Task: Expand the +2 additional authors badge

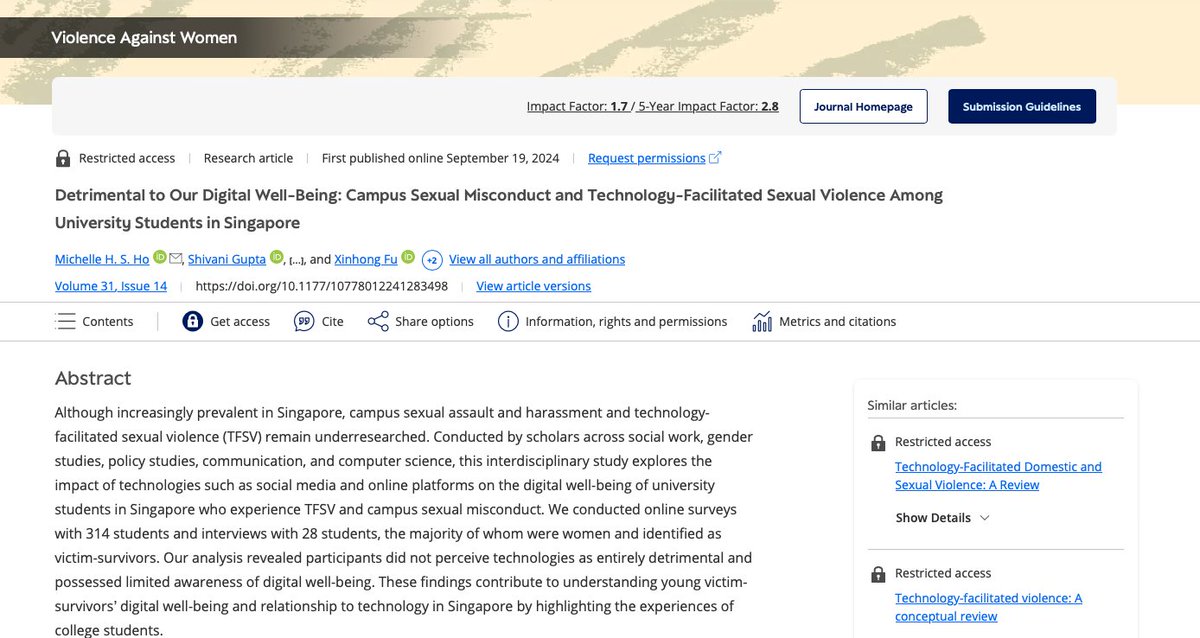Action: pyautogui.click(x=432, y=260)
